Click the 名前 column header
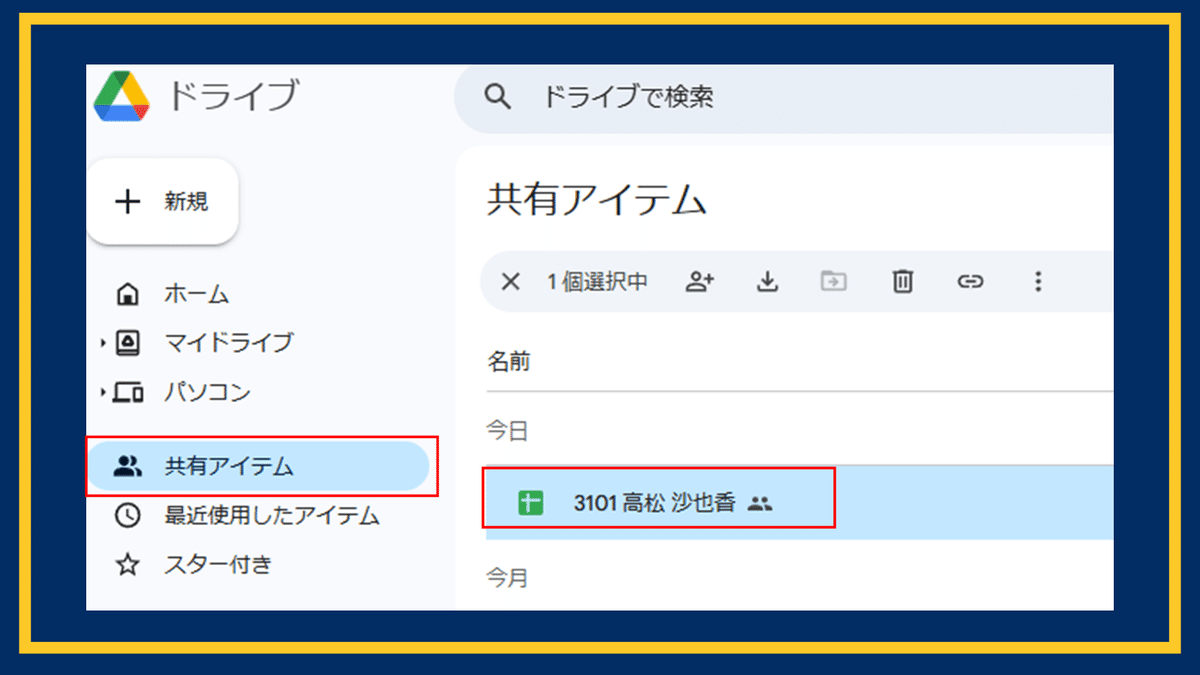This screenshot has height=675, width=1200. click(x=509, y=361)
